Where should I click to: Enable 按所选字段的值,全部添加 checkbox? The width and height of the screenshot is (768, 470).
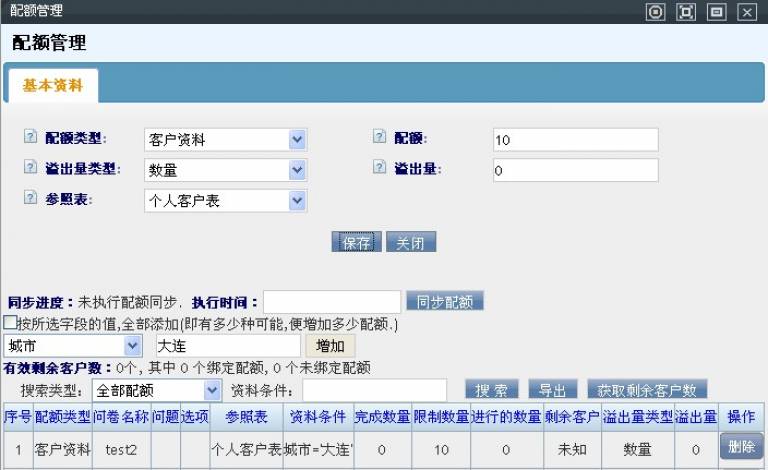tap(10, 324)
